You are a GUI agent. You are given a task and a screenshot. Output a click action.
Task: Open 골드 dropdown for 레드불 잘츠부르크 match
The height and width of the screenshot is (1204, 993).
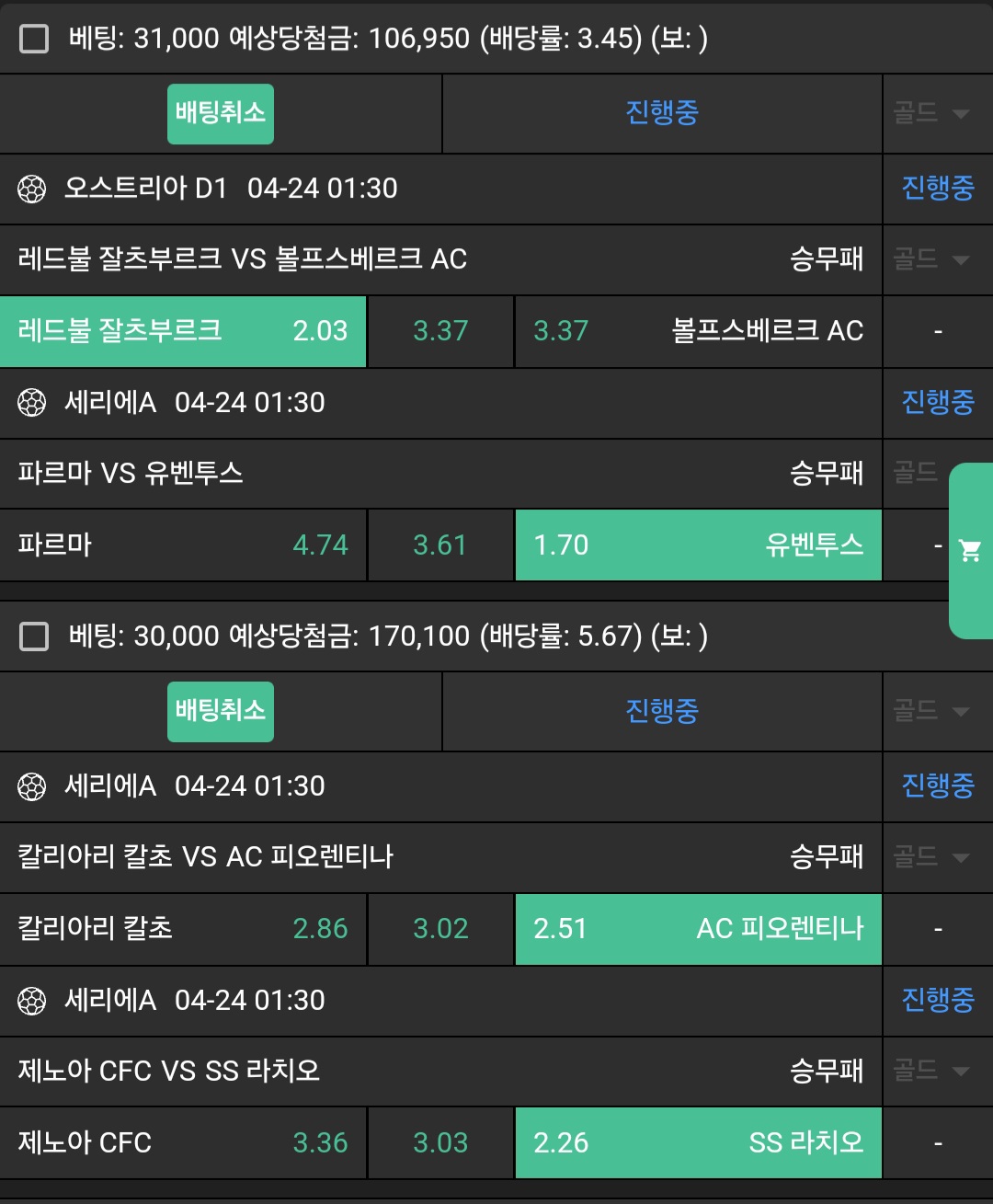click(x=931, y=259)
